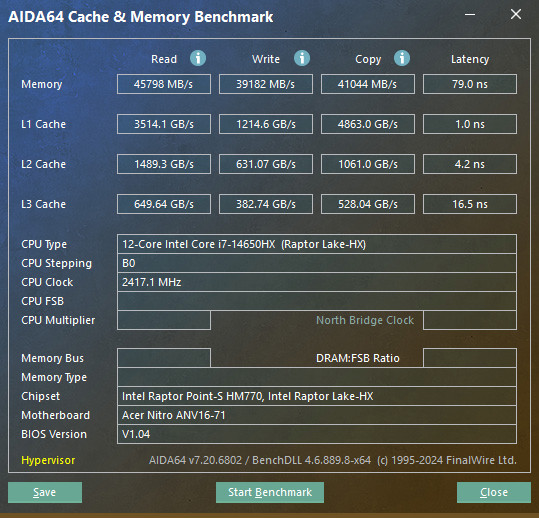Click the CPU Clock field 2417.1 MHz
Screen dimensions: 539x518
pos(317,282)
